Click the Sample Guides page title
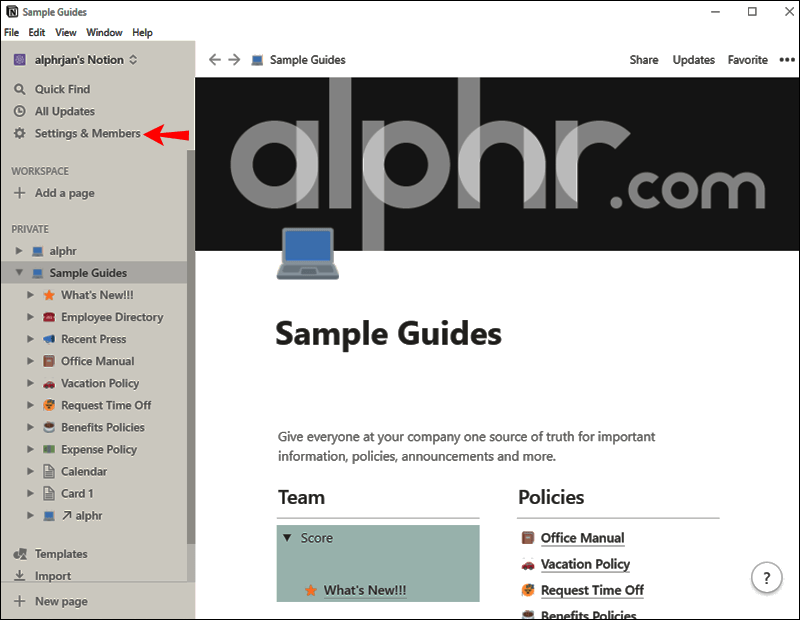This screenshot has height=620, width=800. pyautogui.click(x=388, y=334)
